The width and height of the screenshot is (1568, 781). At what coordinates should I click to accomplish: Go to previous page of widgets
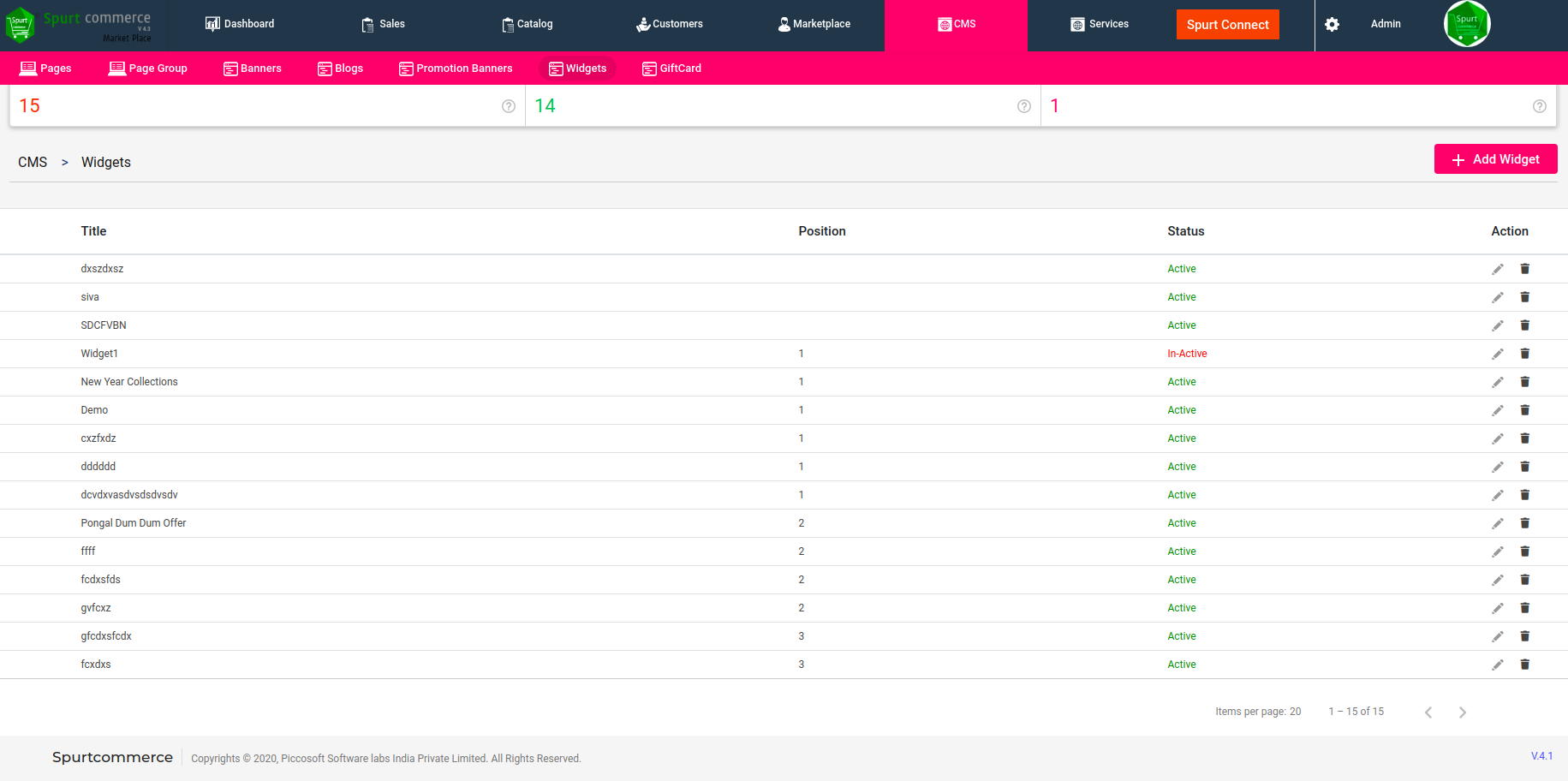click(x=1428, y=712)
